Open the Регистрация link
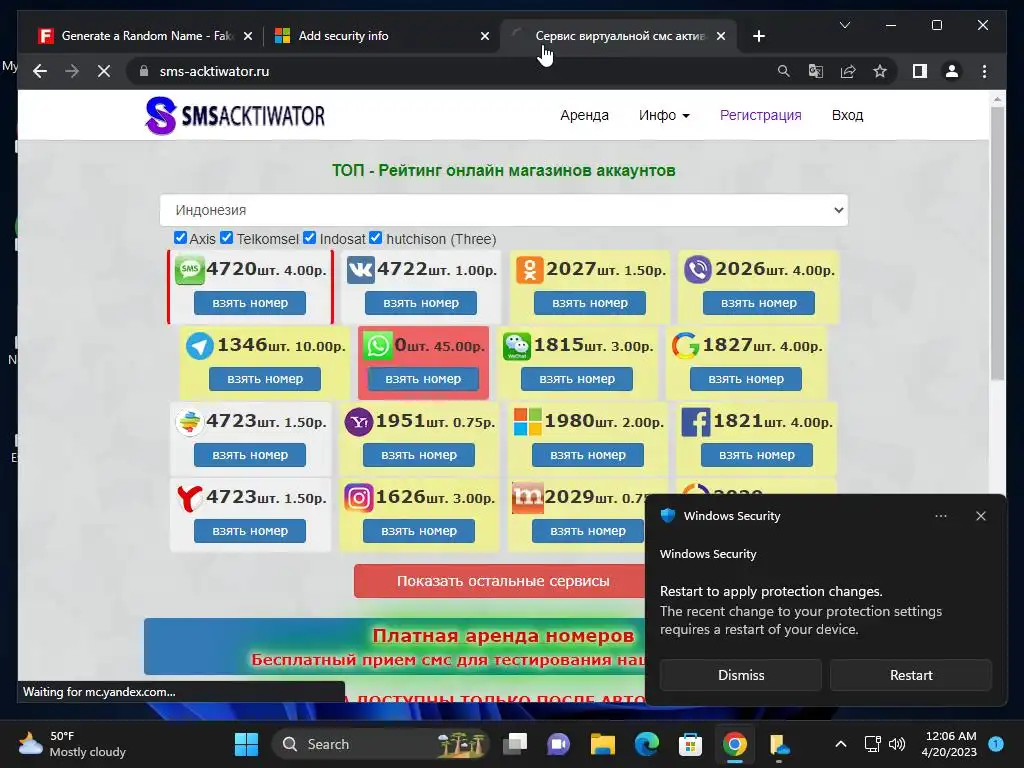The width and height of the screenshot is (1024, 768). pos(760,116)
